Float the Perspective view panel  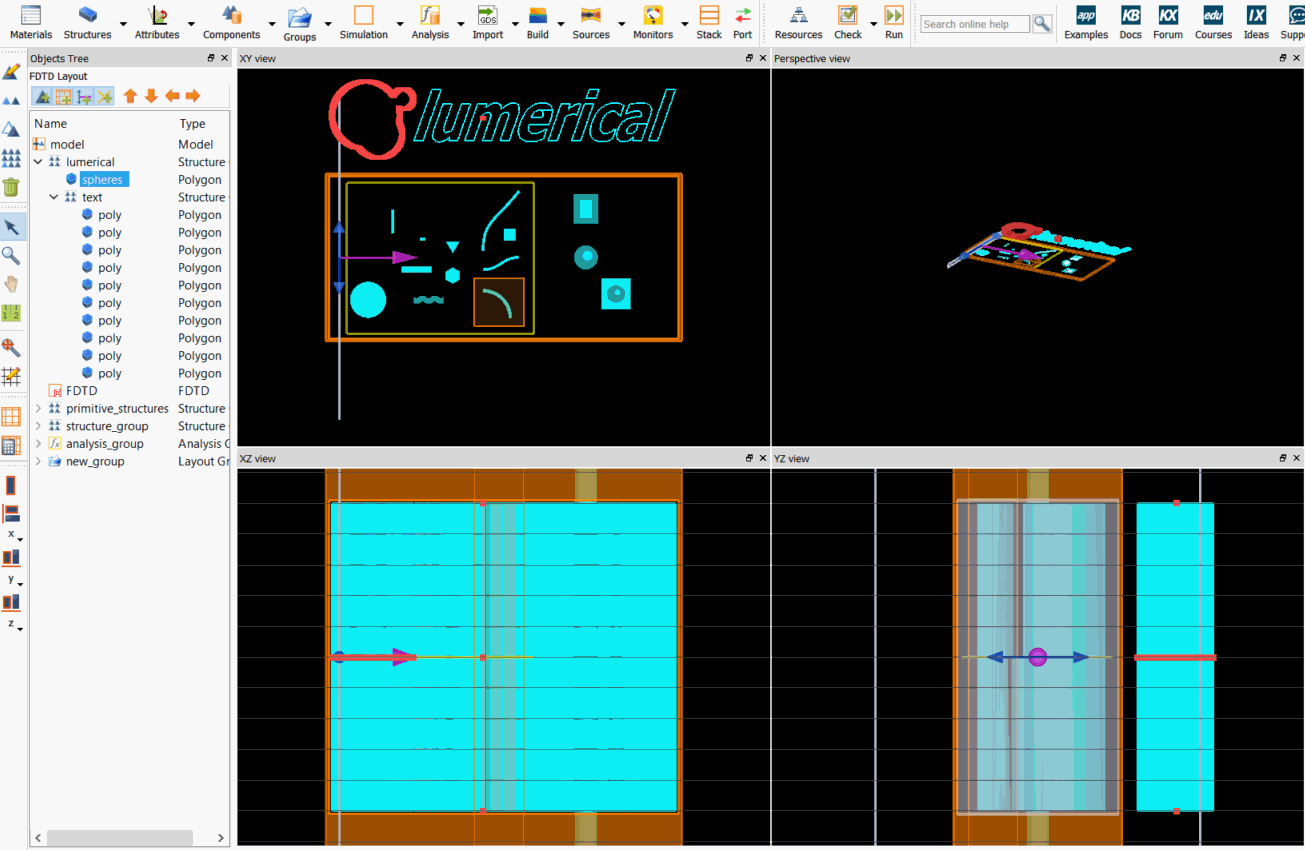1283,58
